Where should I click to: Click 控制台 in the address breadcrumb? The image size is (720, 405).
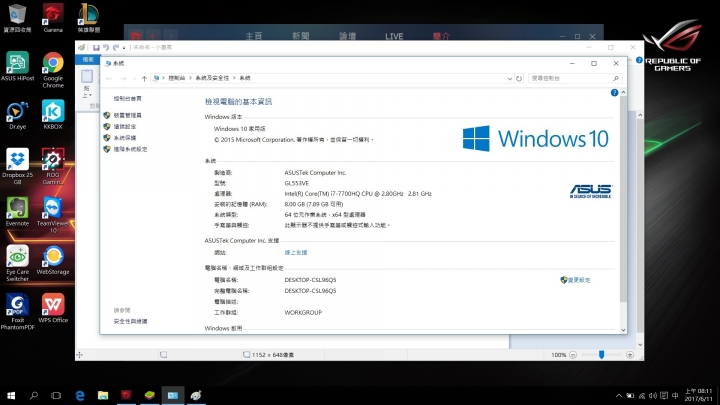coord(176,78)
